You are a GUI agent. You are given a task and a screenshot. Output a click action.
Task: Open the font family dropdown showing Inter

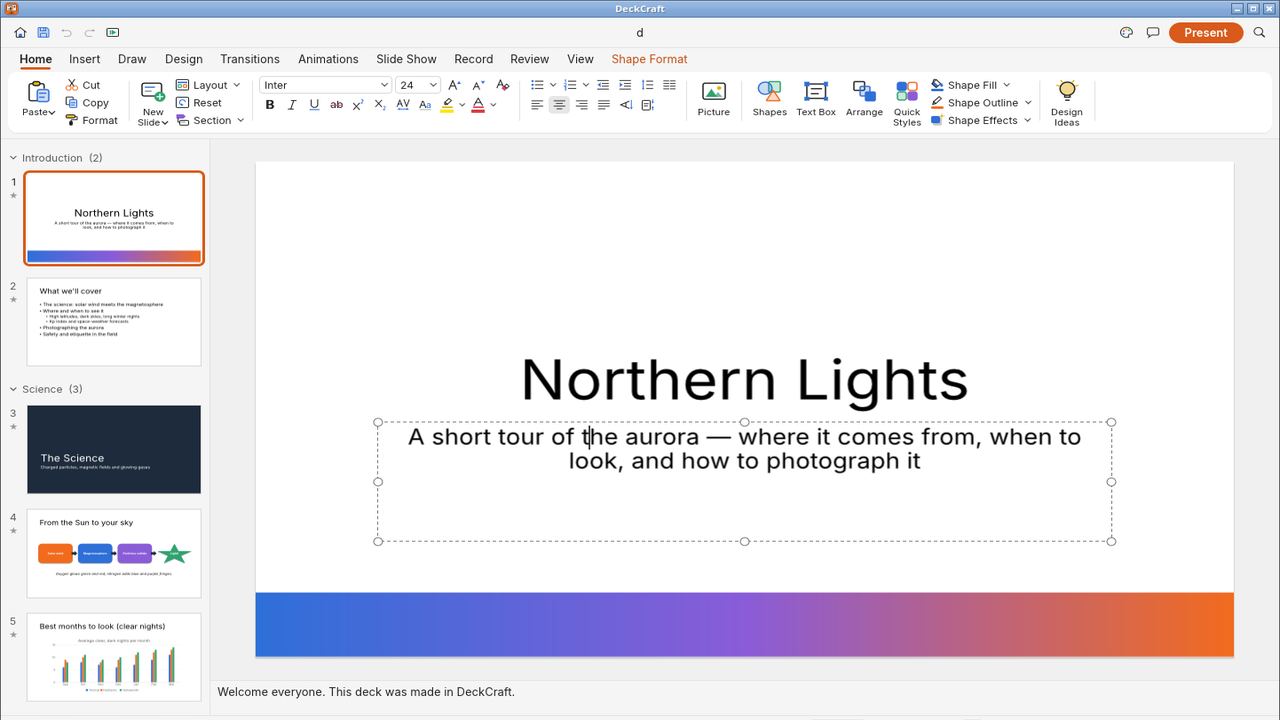click(325, 85)
